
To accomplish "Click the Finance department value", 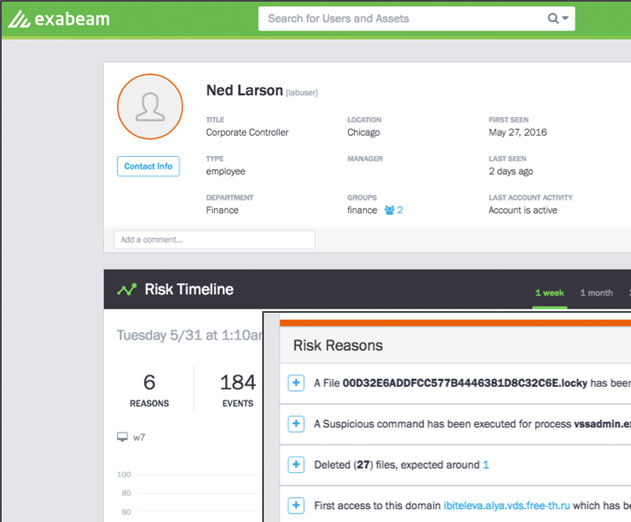I will coord(222,210).
